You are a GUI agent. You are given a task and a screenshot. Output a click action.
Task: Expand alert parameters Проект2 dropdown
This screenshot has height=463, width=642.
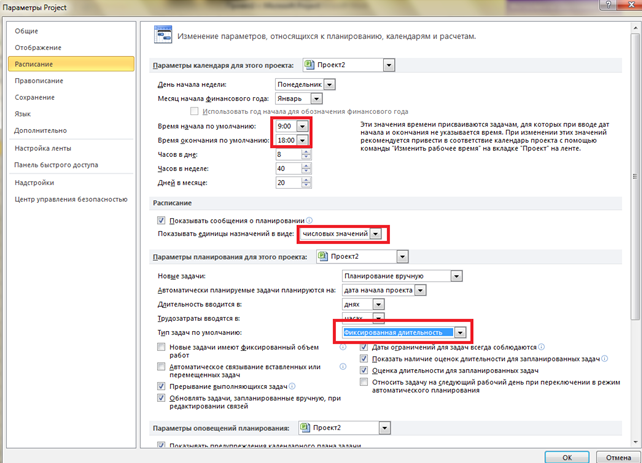tap(384, 428)
